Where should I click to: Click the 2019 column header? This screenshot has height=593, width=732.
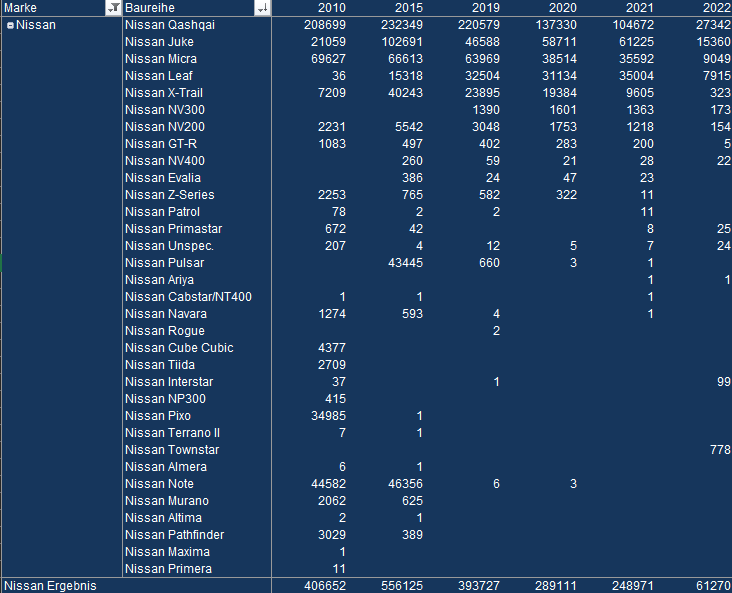click(x=486, y=8)
